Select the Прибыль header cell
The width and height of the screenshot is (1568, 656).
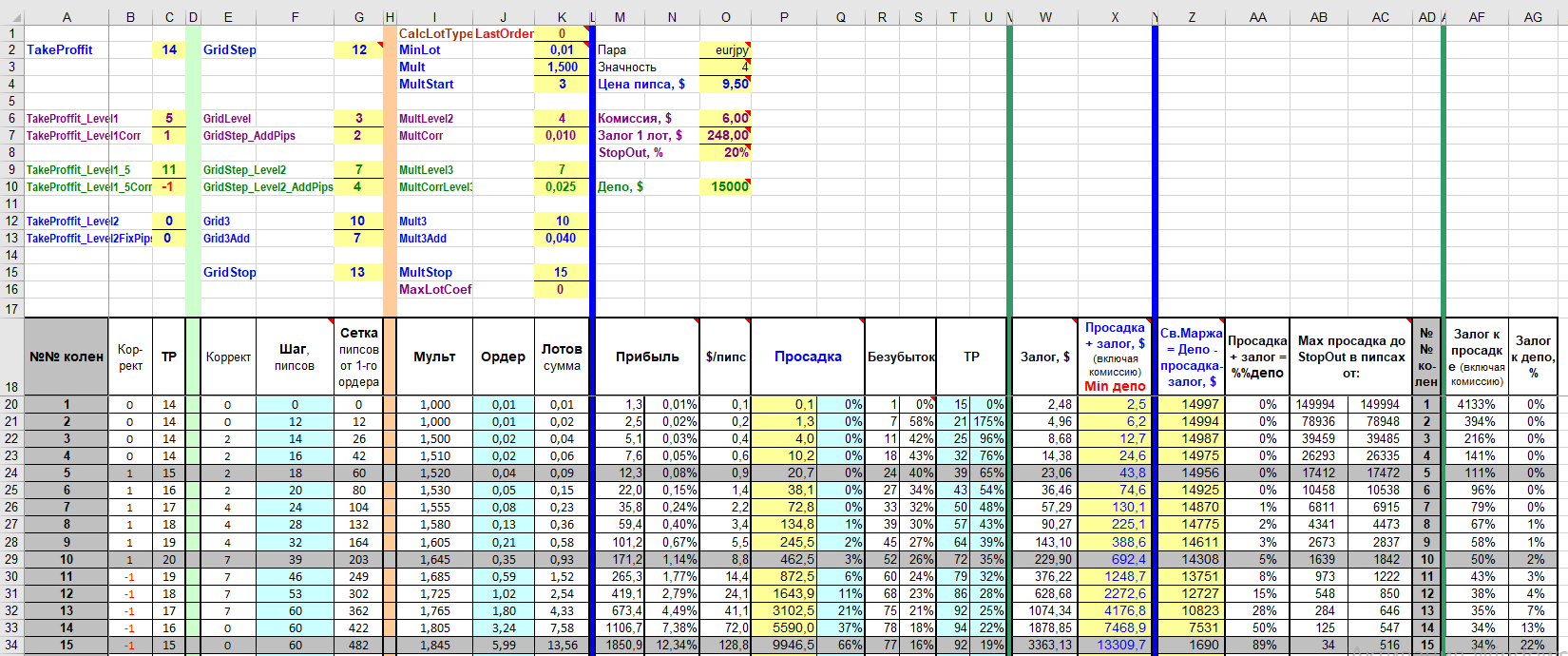646,357
